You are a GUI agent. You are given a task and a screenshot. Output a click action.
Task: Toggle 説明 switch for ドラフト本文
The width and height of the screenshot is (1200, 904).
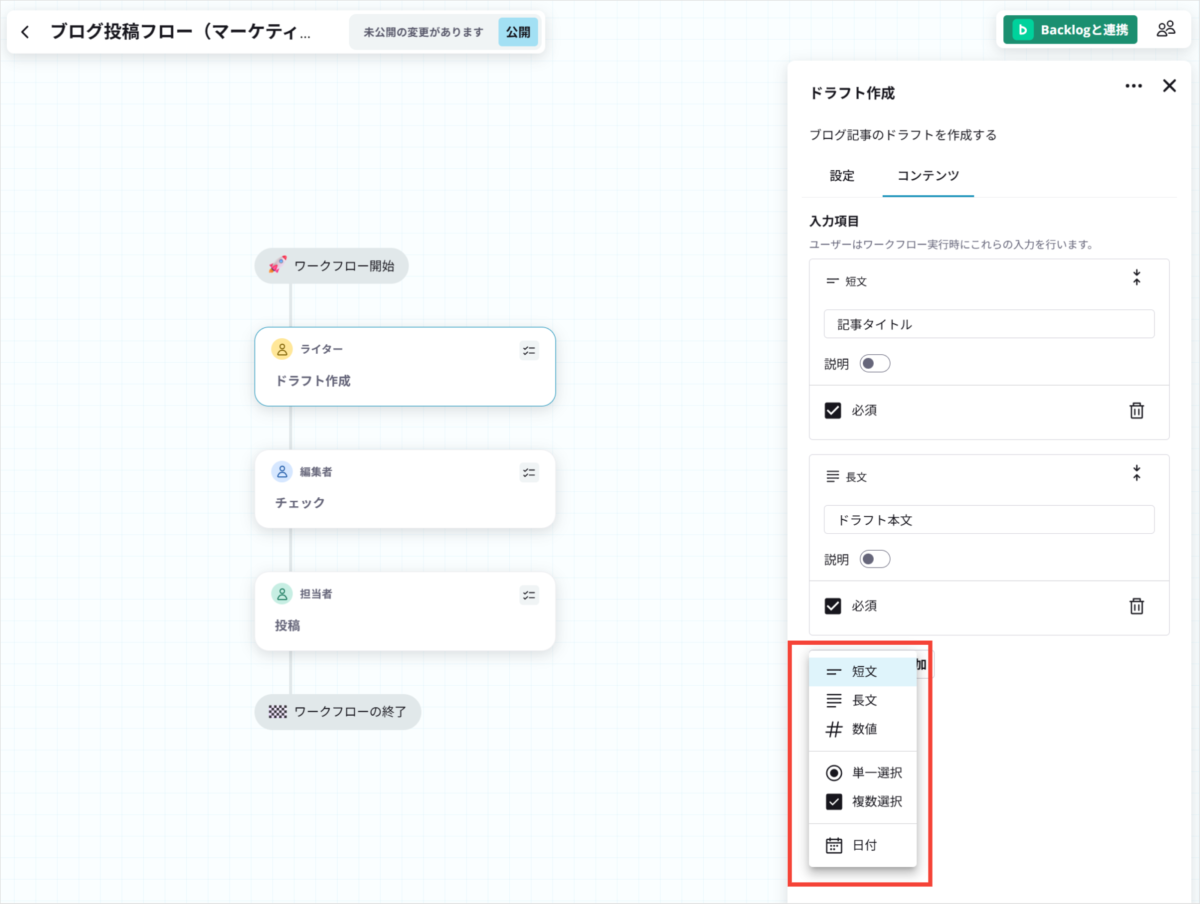pyautogui.click(x=874, y=559)
